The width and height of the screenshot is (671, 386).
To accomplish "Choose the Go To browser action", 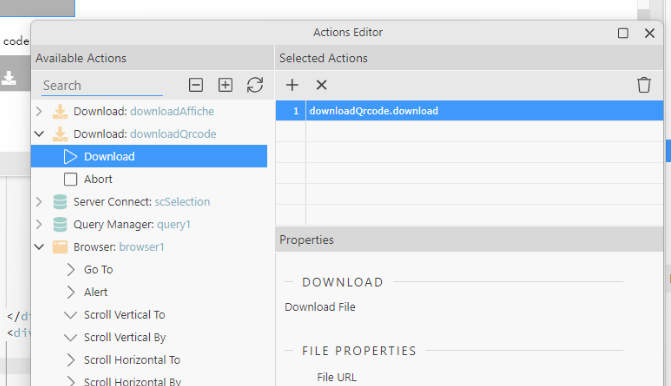I will 98,270.
